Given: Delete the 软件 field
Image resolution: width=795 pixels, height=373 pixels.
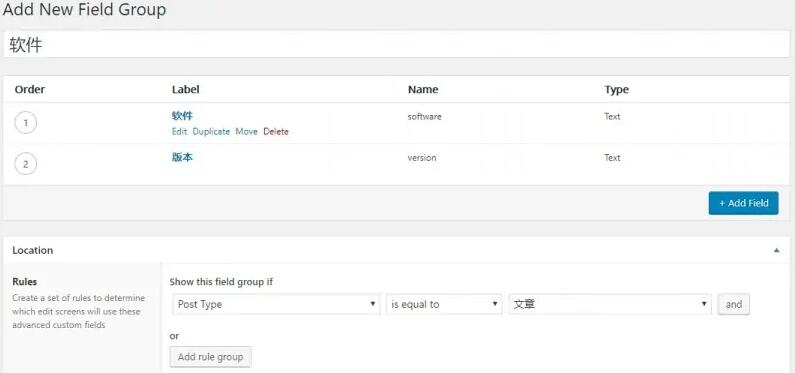Looking at the screenshot, I should coord(276,132).
